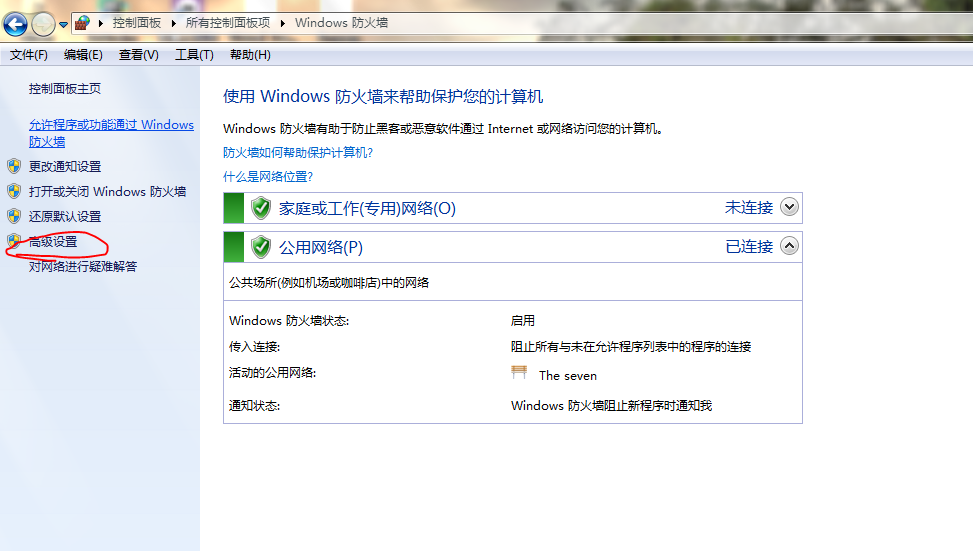
Task: Go back with the blue back arrow
Action: 16,24
